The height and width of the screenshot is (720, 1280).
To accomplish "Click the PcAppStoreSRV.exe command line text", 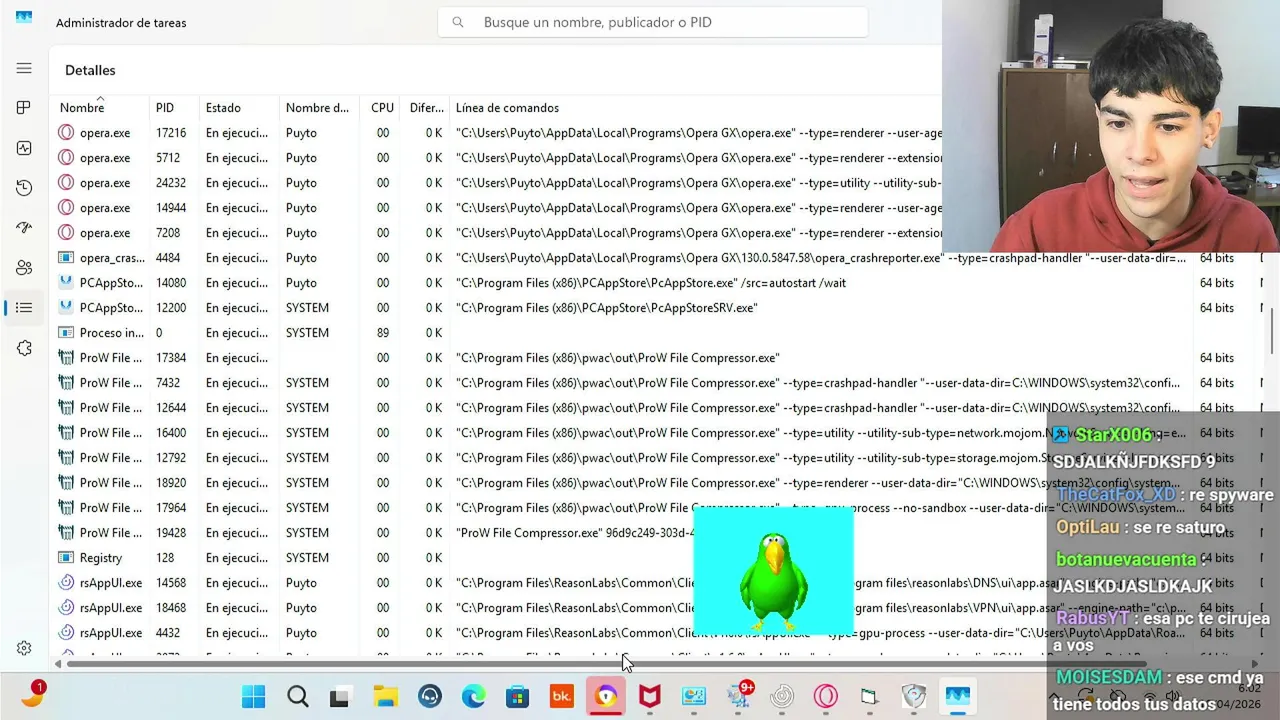I will tap(607, 308).
